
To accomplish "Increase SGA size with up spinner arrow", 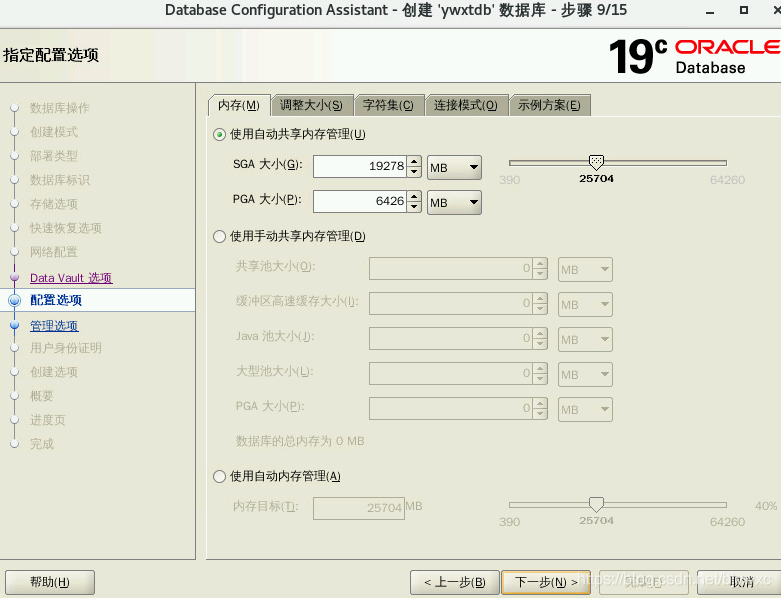I will (414, 161).
